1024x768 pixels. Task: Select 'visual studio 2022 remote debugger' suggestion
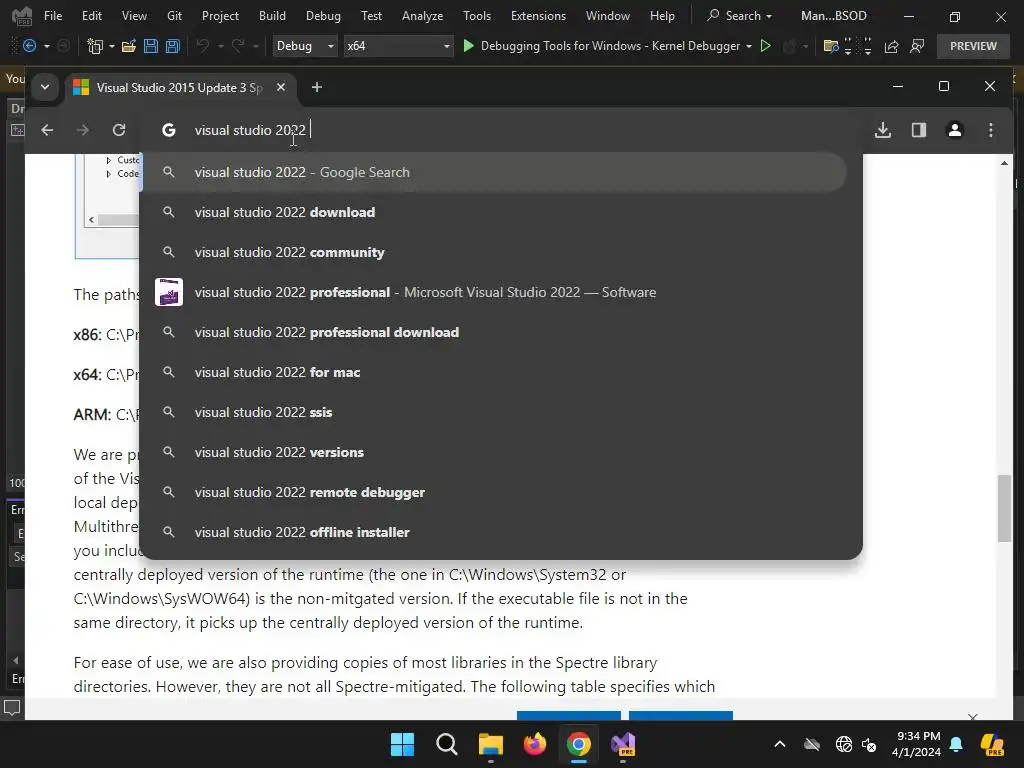[494, 492]
